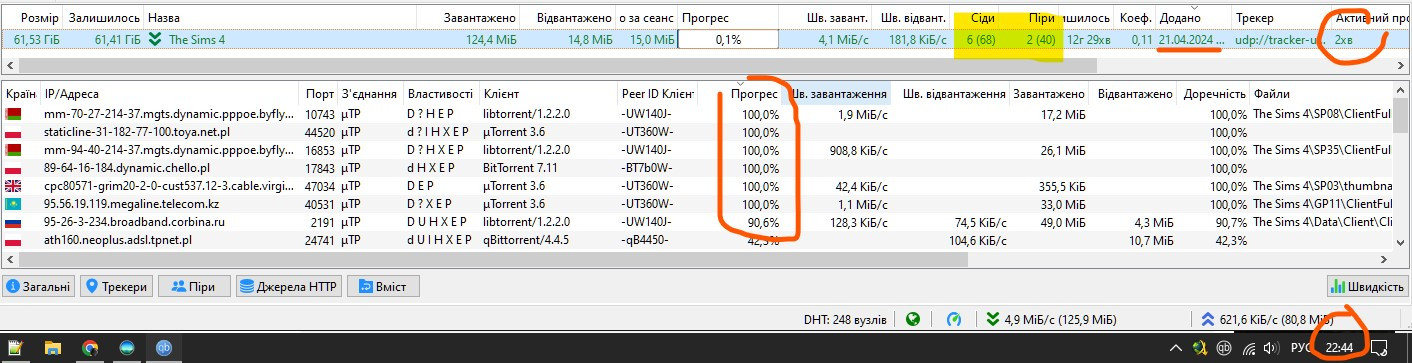Screen dimensions: 1412x363
Task: Show hidden system tray icons
Action: [x=1175, y=348]
